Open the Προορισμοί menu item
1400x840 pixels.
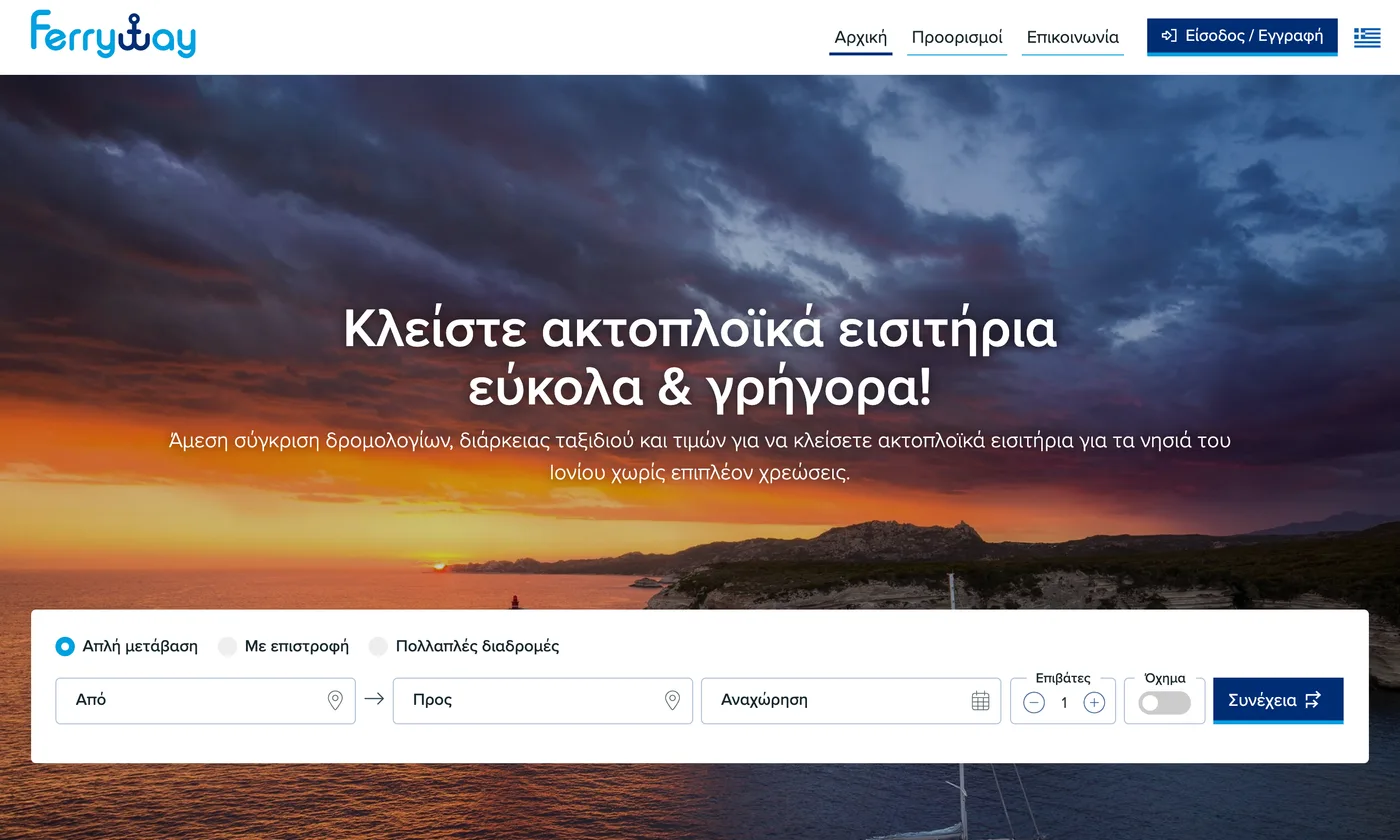[x=957, y=38]
